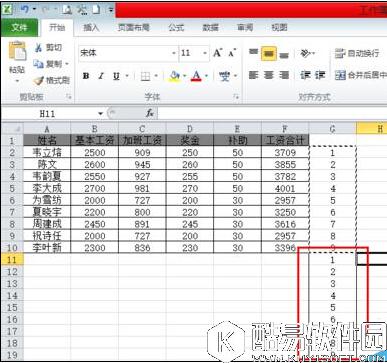Click the phonetic guide (文) icon
This screenshot has height=363, width=387.
pyautogui.click(x=225, y=76)
